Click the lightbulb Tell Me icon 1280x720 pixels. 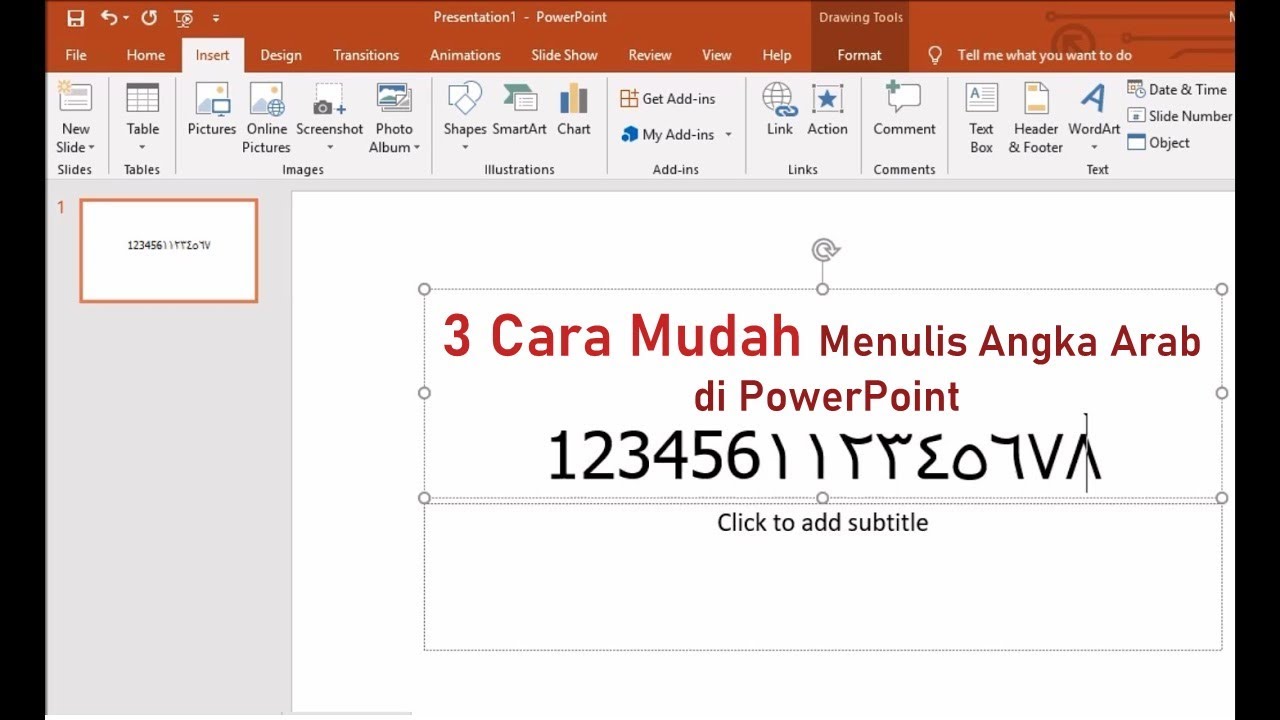tap(935, 55)
